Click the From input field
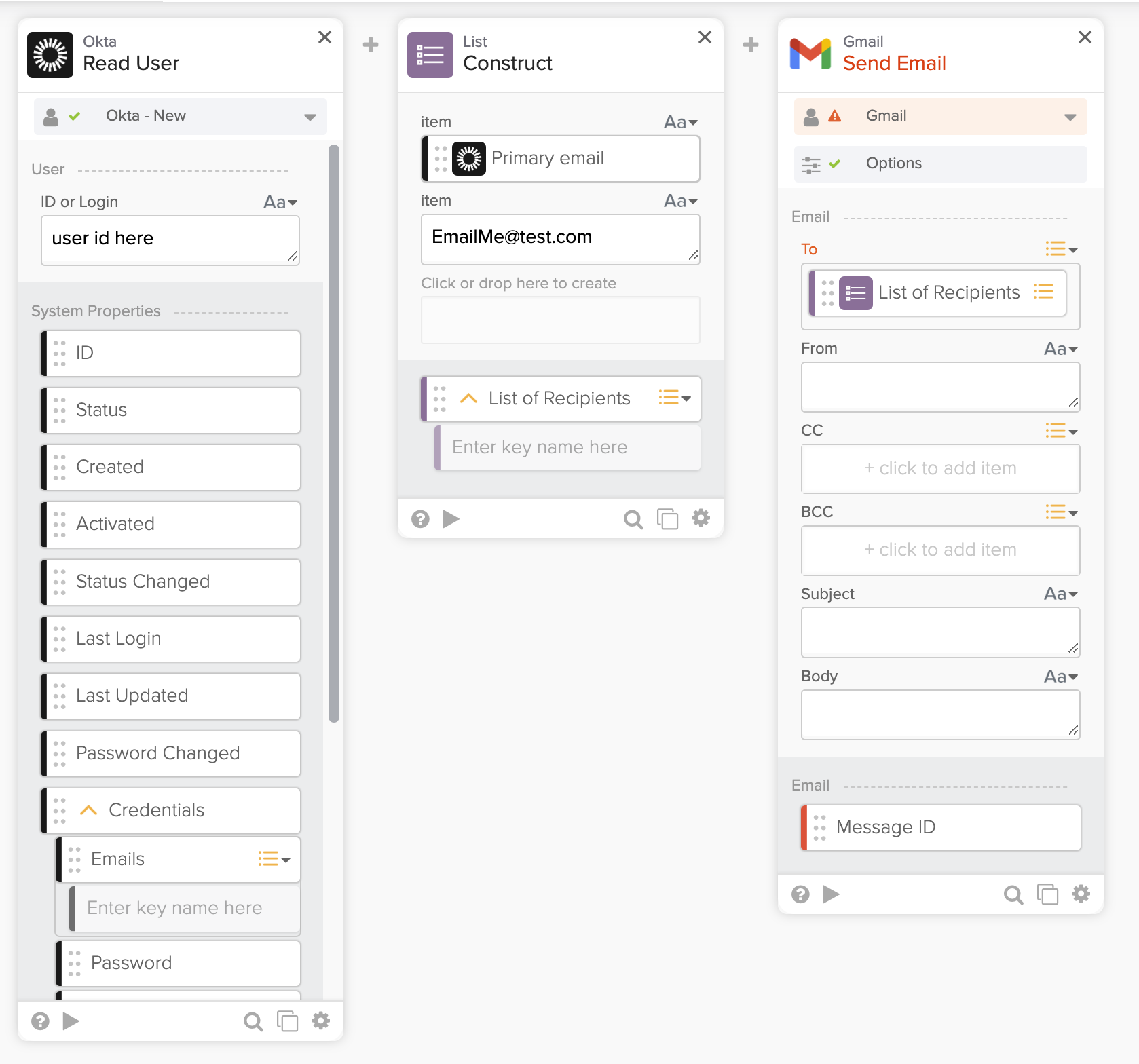 pos(941,387)
